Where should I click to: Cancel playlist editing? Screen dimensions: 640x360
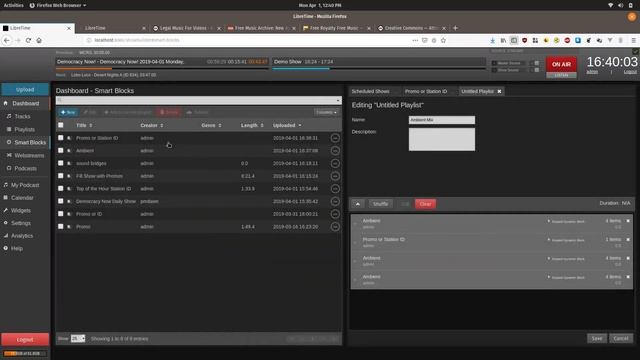click(620, 338)
